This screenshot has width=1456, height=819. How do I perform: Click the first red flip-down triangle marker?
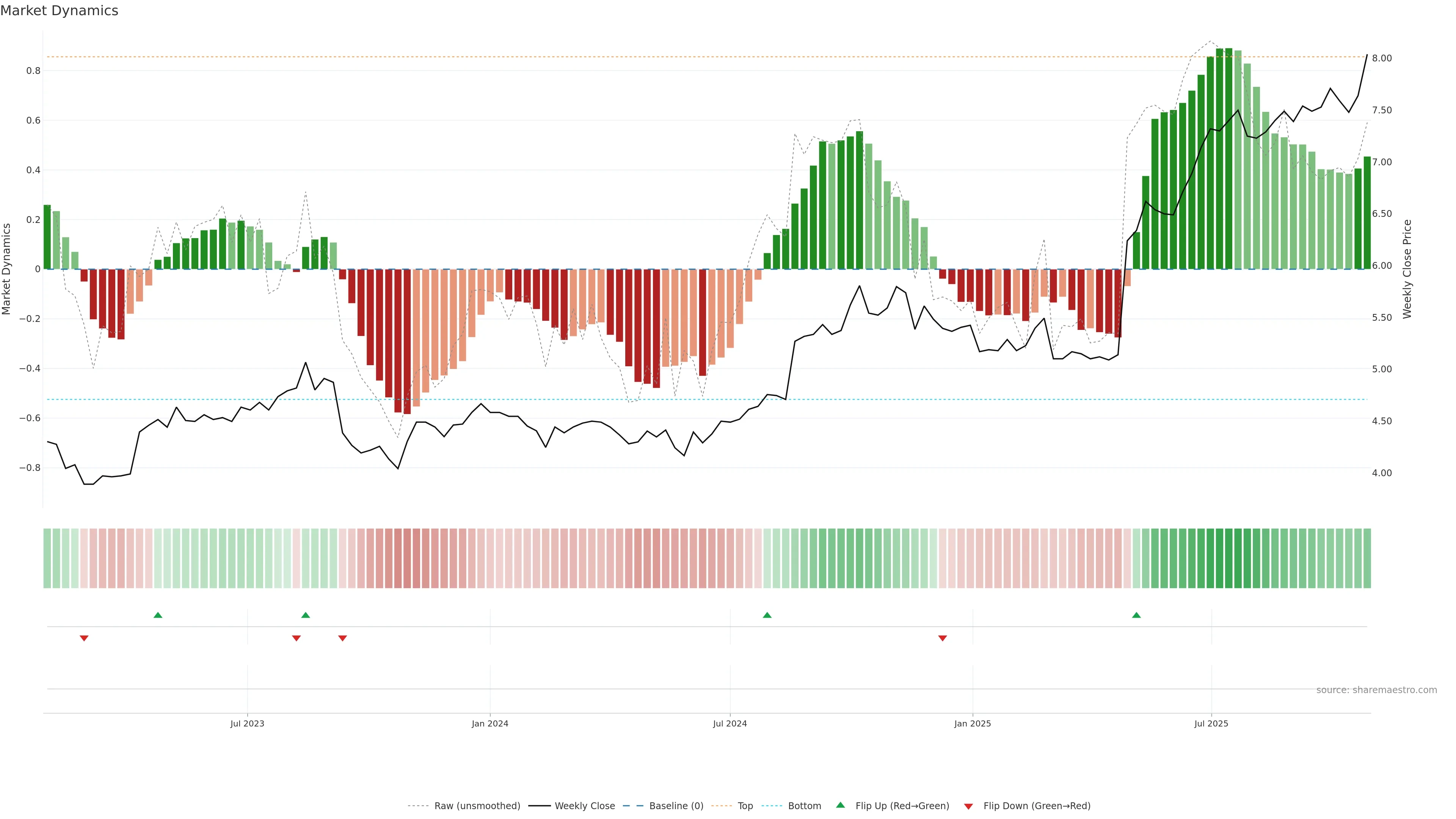[x=84, y=638]
